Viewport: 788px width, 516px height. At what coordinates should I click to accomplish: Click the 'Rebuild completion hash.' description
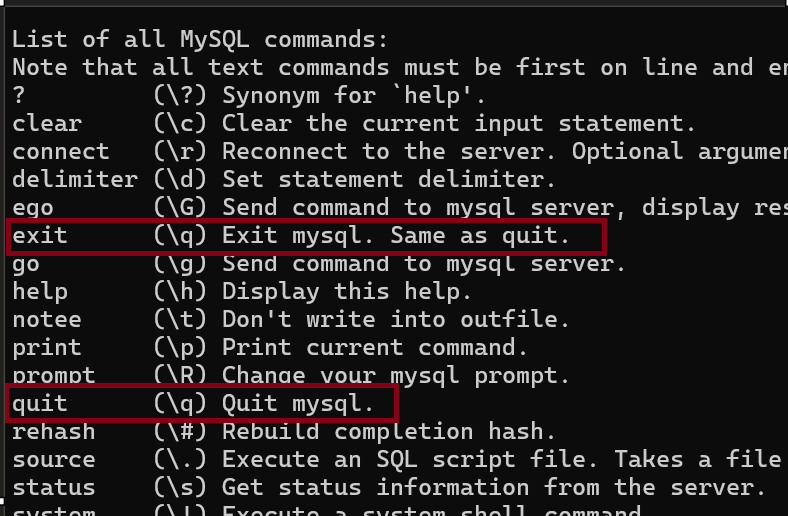[388, 432]
